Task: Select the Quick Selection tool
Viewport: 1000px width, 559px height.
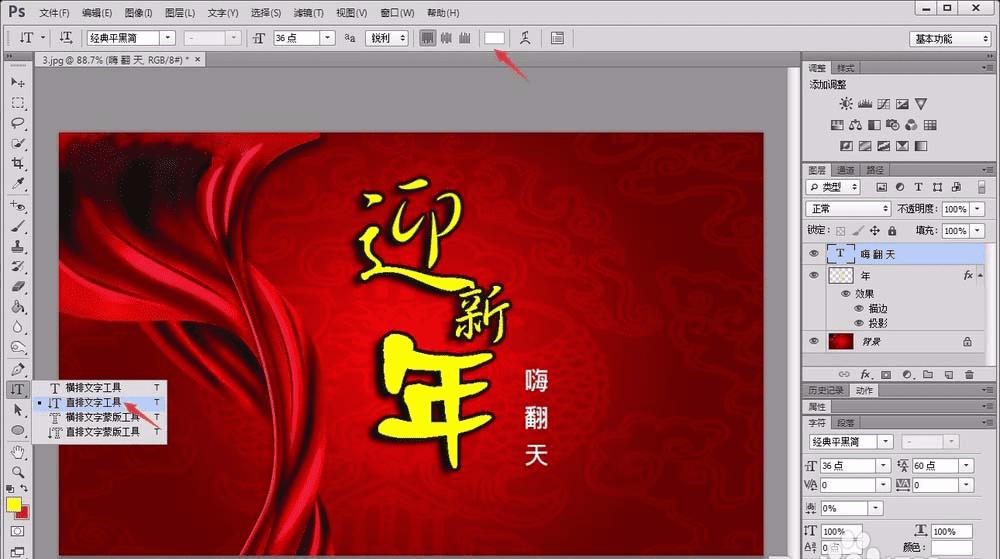Action: point(17,143)
